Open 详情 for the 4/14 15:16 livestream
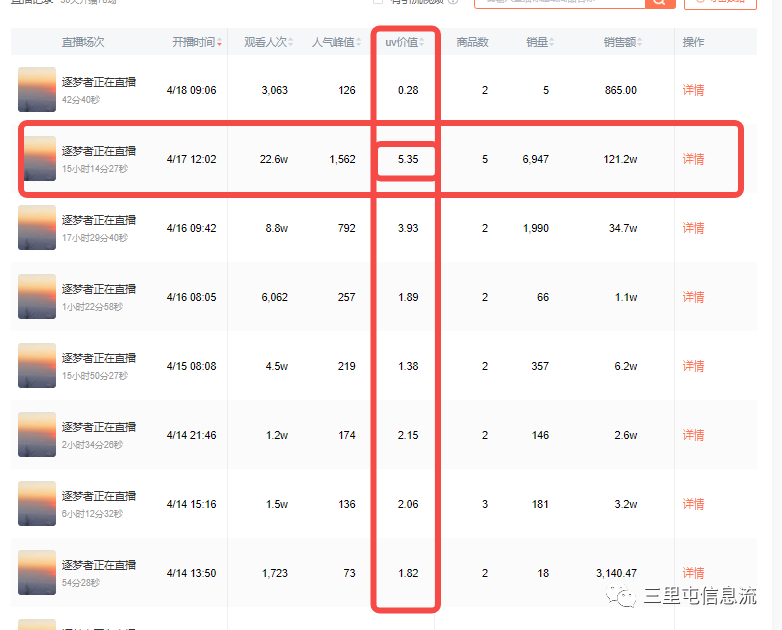This screenshot has width=782, height=630. [x=693, y=504]
